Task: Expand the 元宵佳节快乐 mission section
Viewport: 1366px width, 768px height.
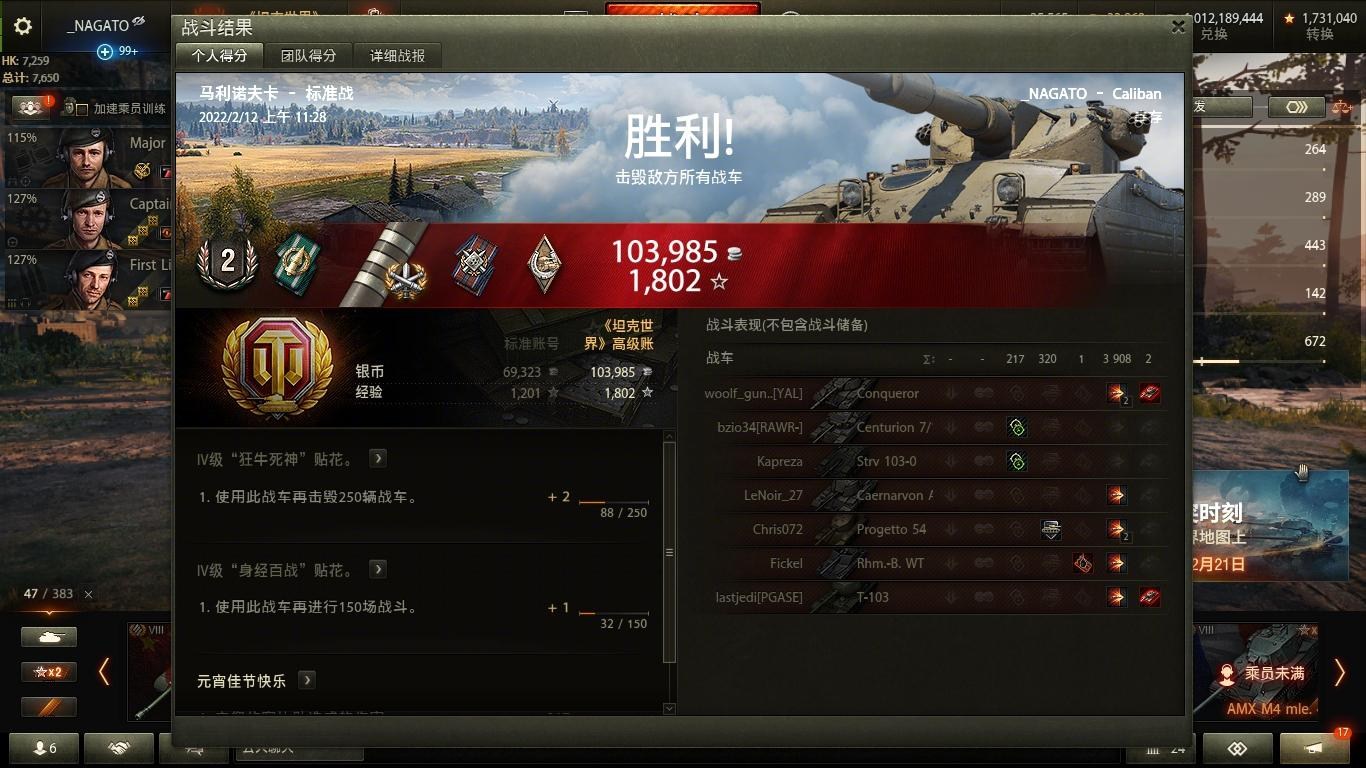Action: (307, 680)
